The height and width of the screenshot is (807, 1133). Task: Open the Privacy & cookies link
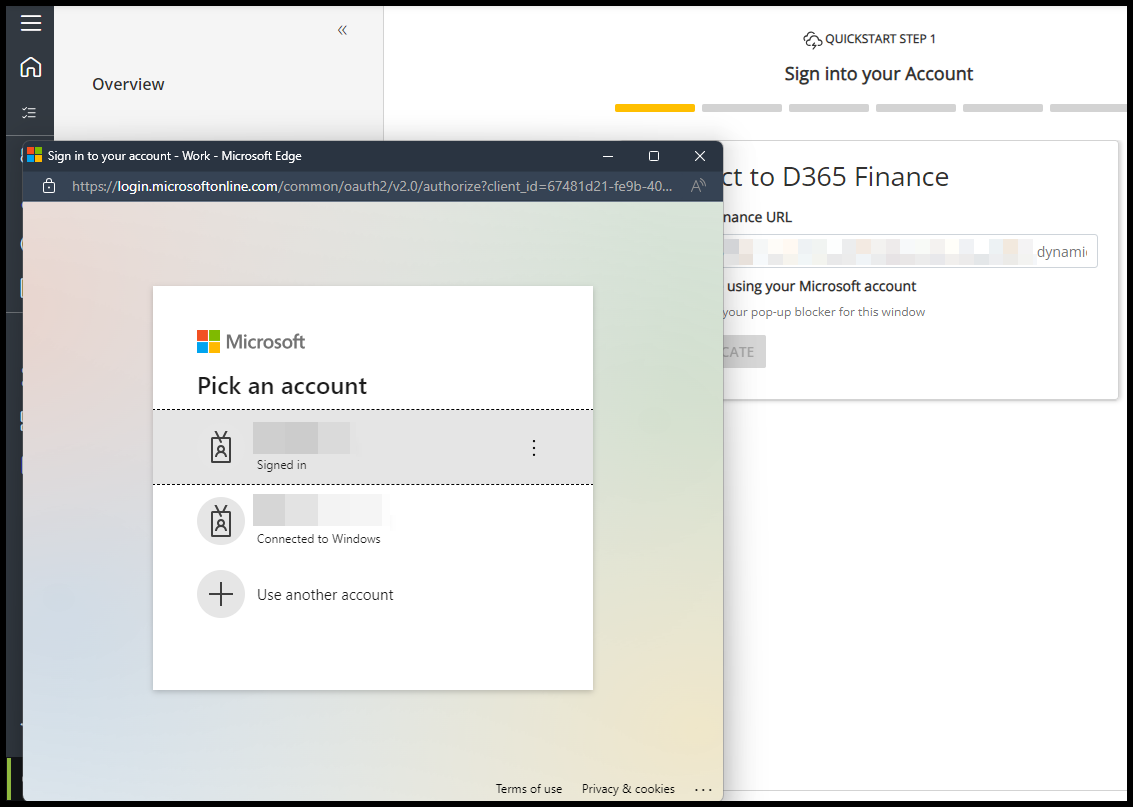pos(628,789)
